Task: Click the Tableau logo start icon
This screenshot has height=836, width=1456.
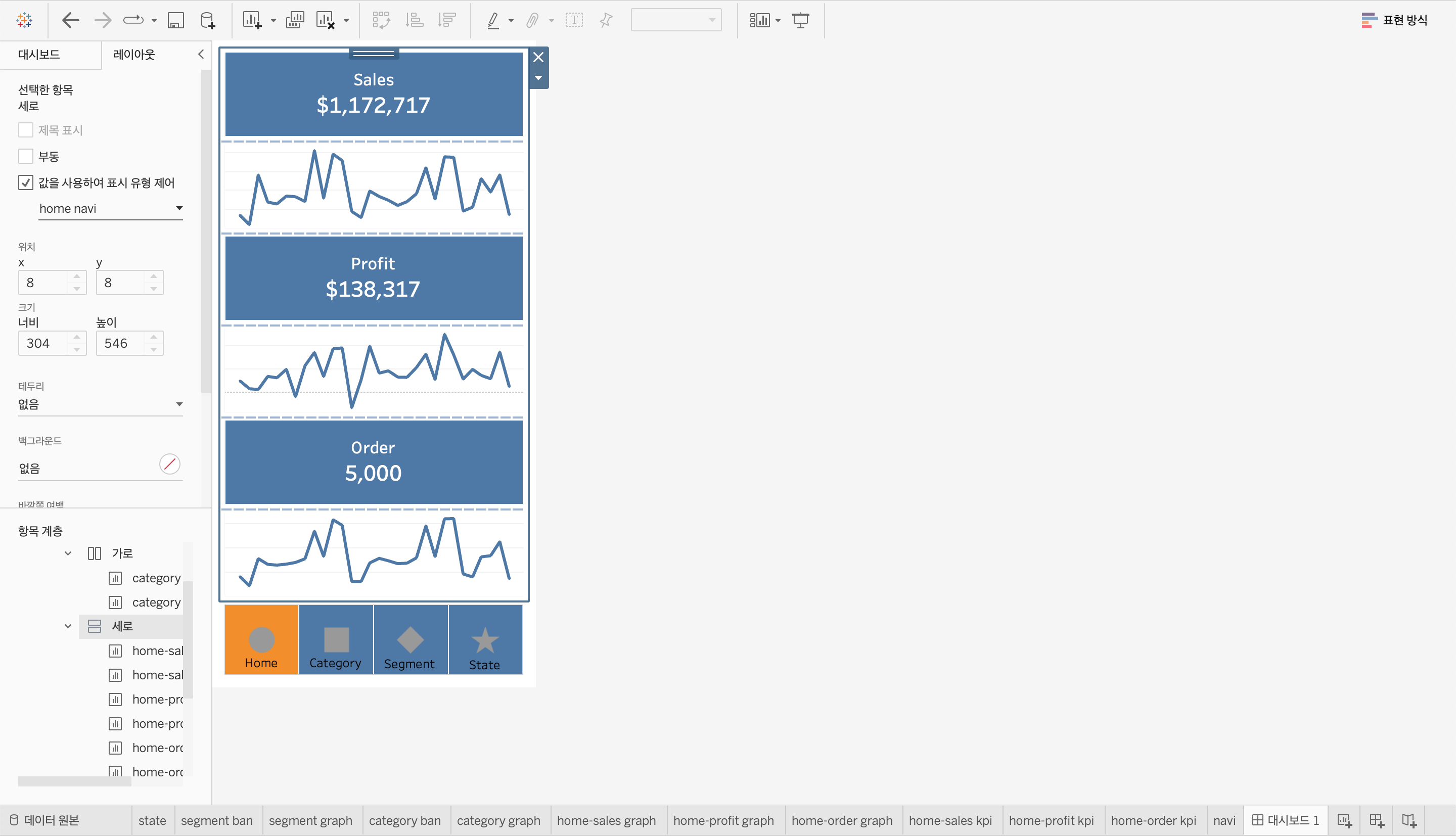Action: coord(25,21)
